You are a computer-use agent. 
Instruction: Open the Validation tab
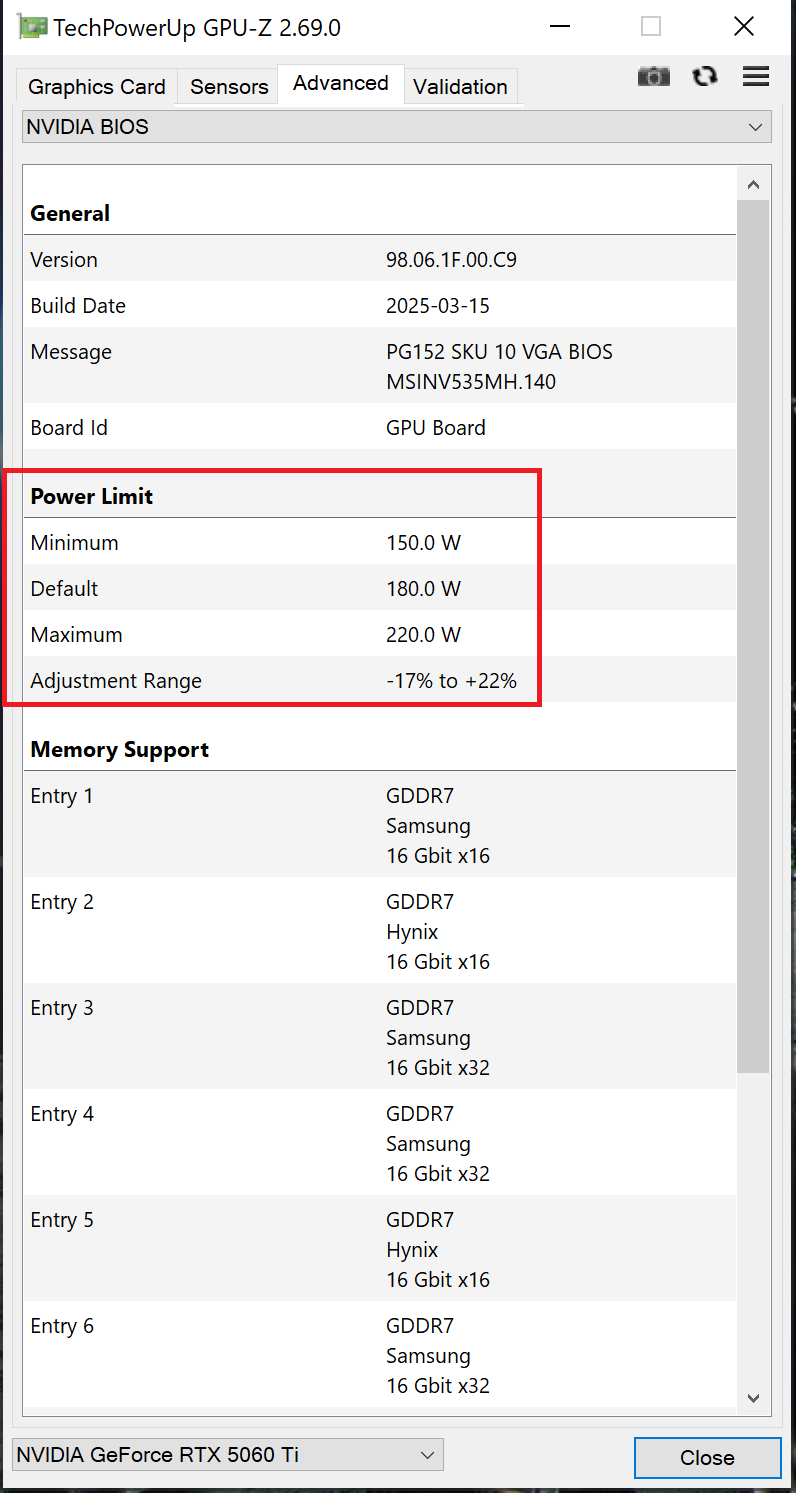point(461,87)
